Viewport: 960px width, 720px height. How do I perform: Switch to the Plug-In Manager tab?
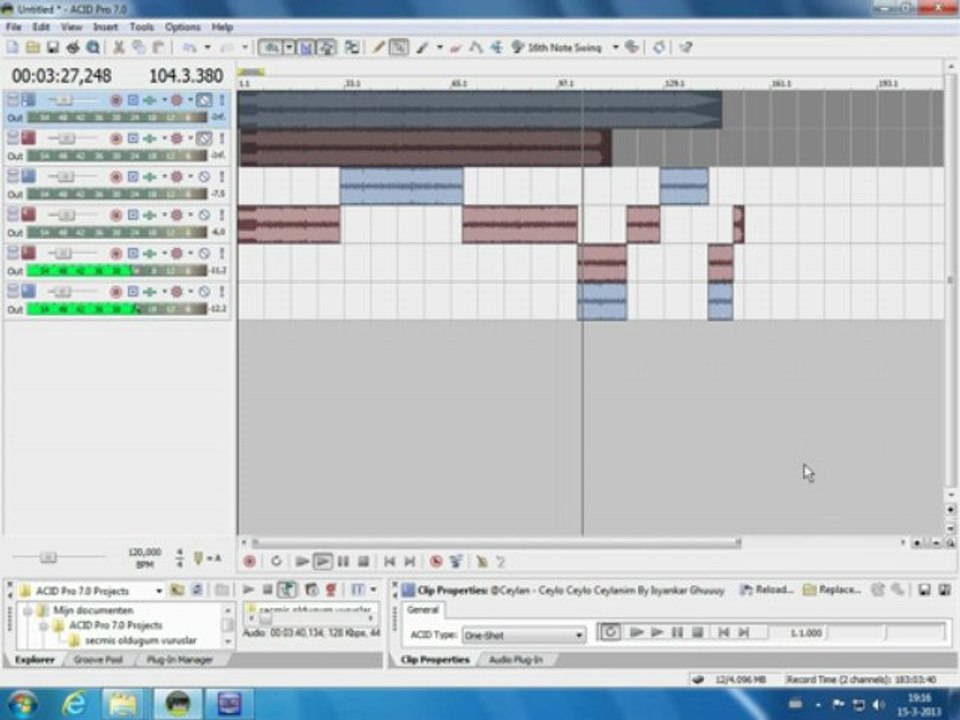(179, 660)
